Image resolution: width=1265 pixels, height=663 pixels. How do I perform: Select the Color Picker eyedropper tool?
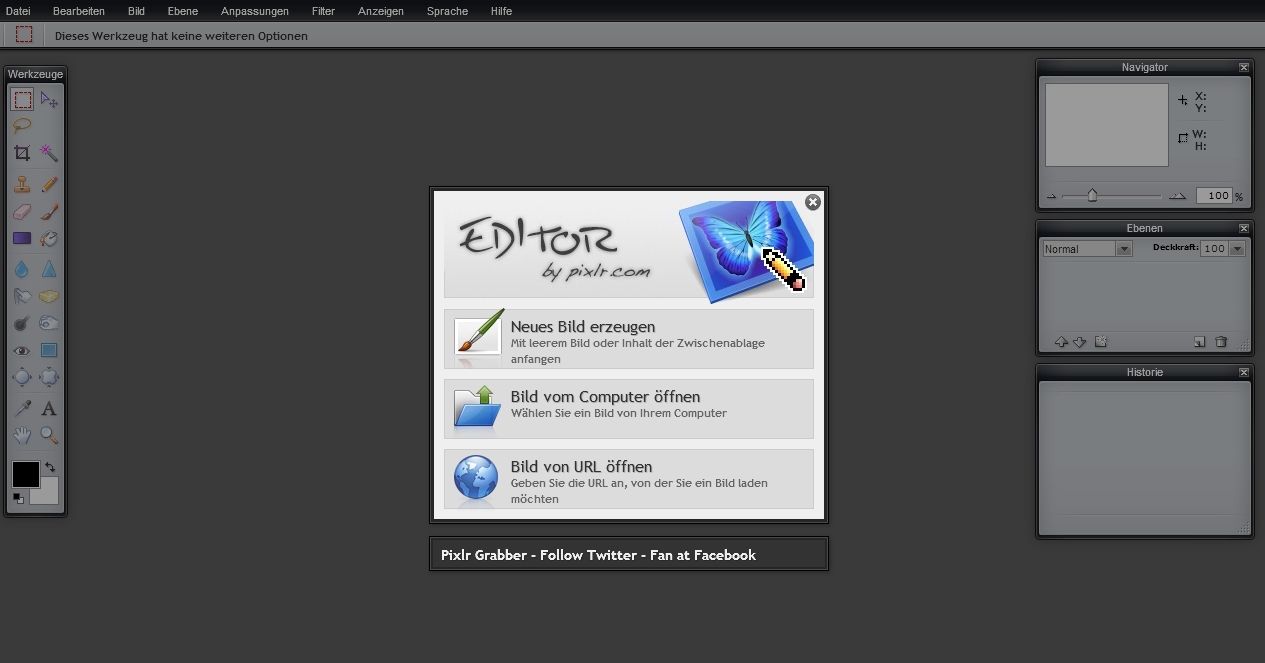22,408
